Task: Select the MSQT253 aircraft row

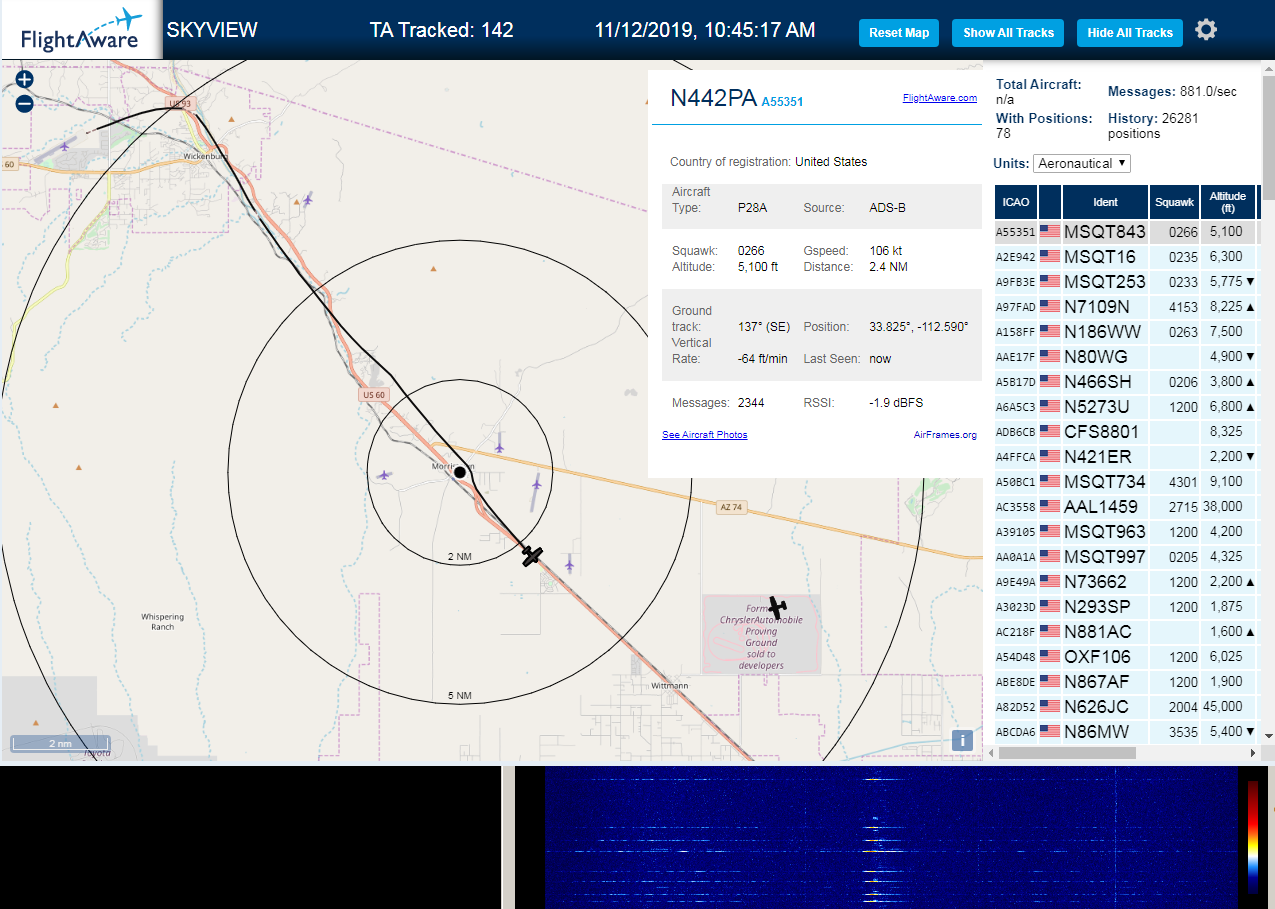Action: tap(1125, 282)
